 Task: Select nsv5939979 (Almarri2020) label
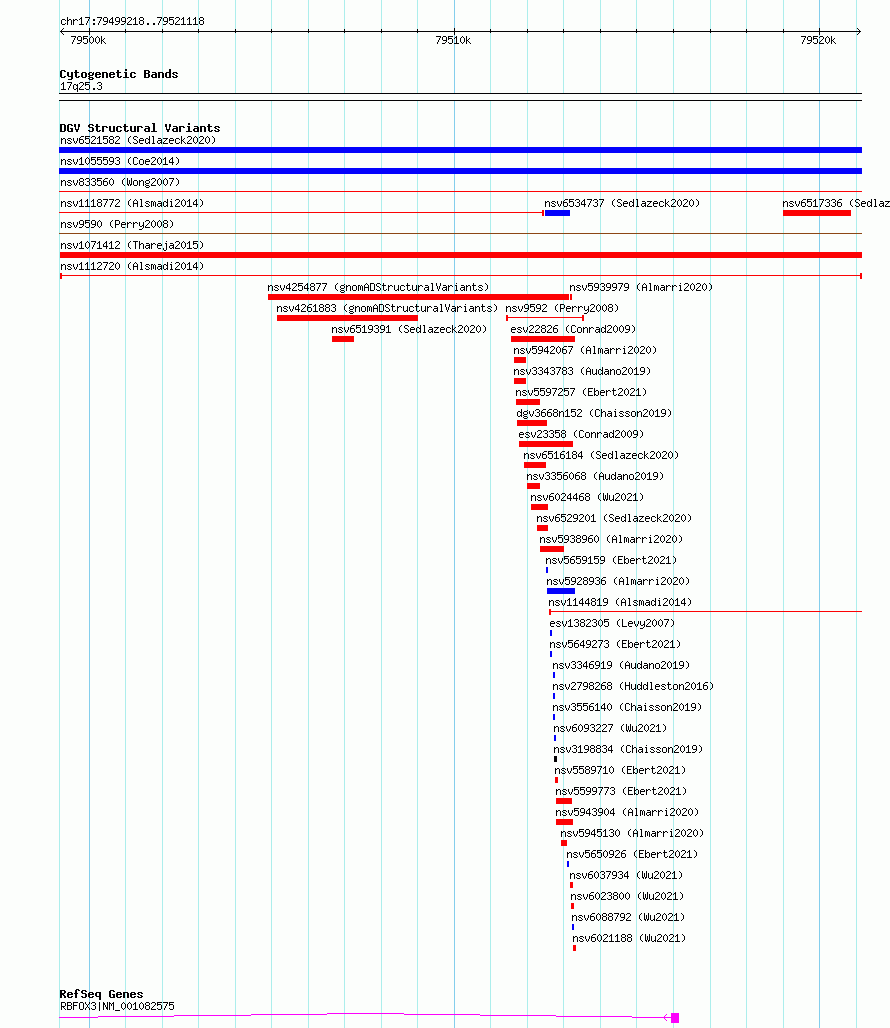641,287
